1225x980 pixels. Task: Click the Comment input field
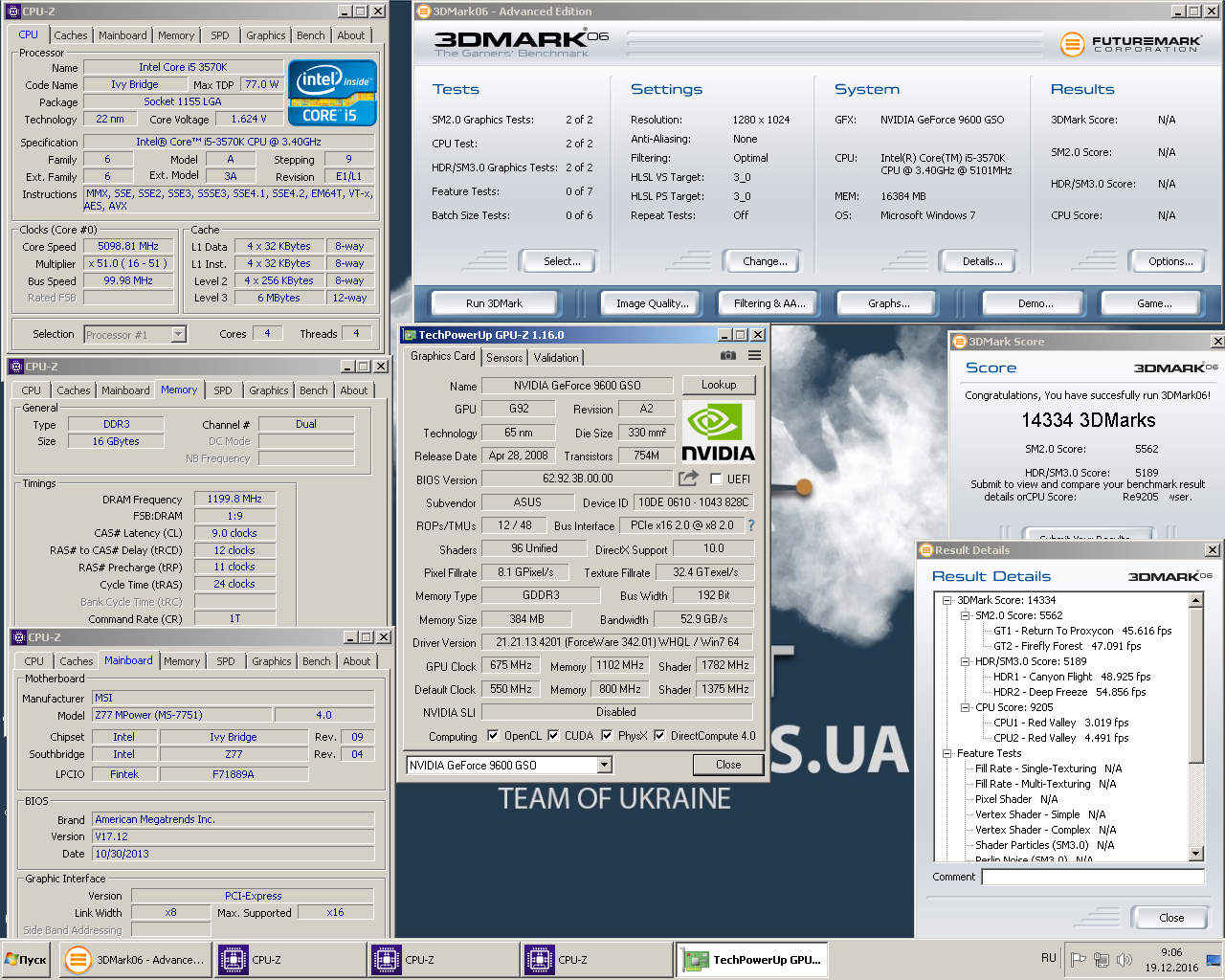[x=1093, y=878]
